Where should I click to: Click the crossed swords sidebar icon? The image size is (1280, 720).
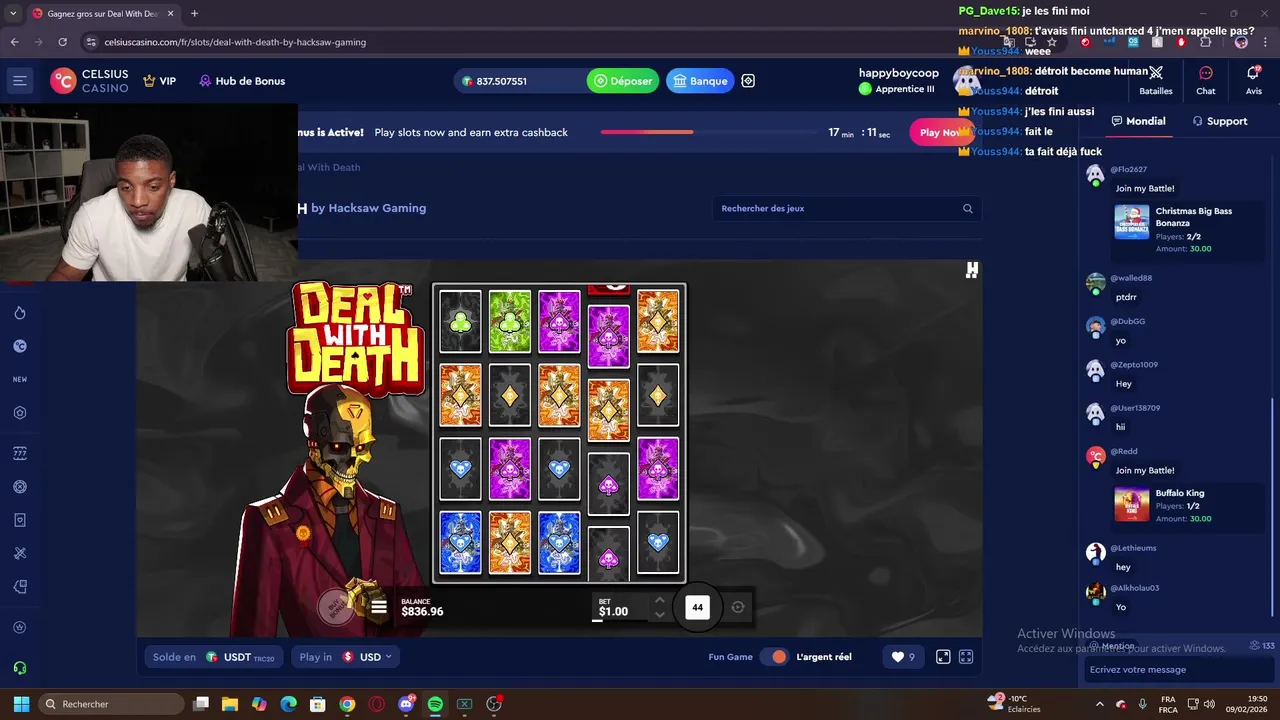[20, 553]
